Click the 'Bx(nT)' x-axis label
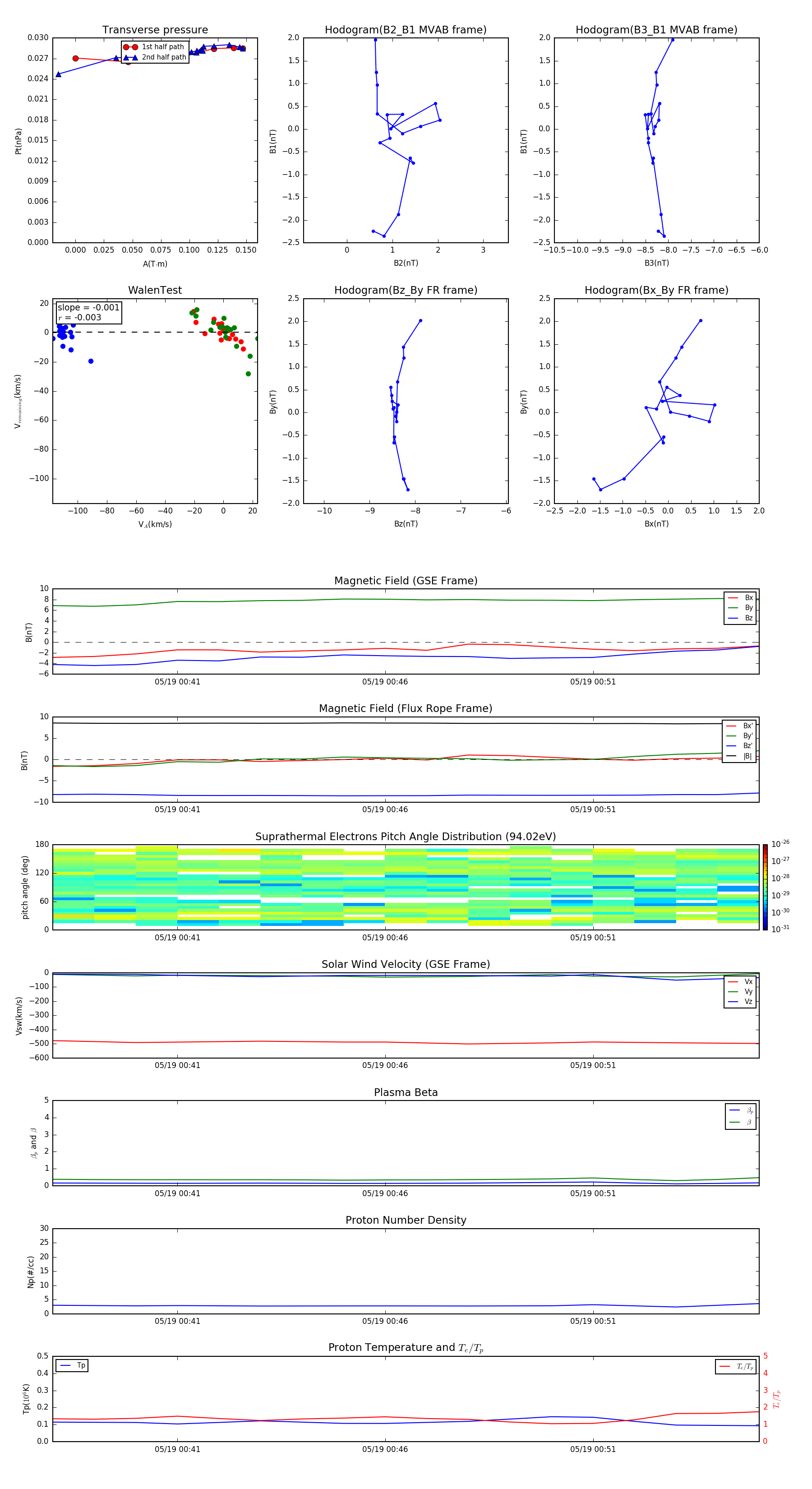This screenshot has height=1489, width=812. pos(656,524)
